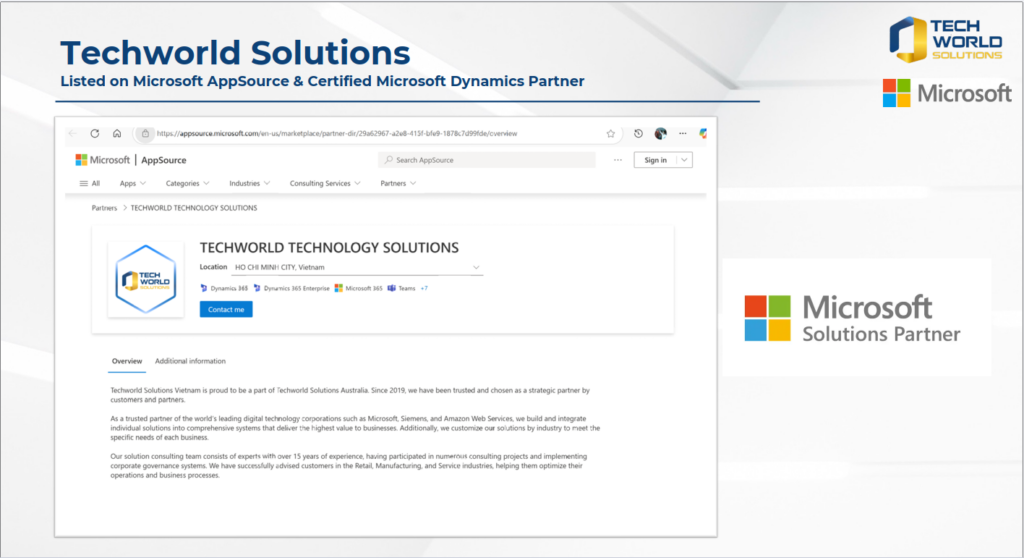Open the All hamburger menu
Screen dimensions: 1024x558
pos(90,184)
